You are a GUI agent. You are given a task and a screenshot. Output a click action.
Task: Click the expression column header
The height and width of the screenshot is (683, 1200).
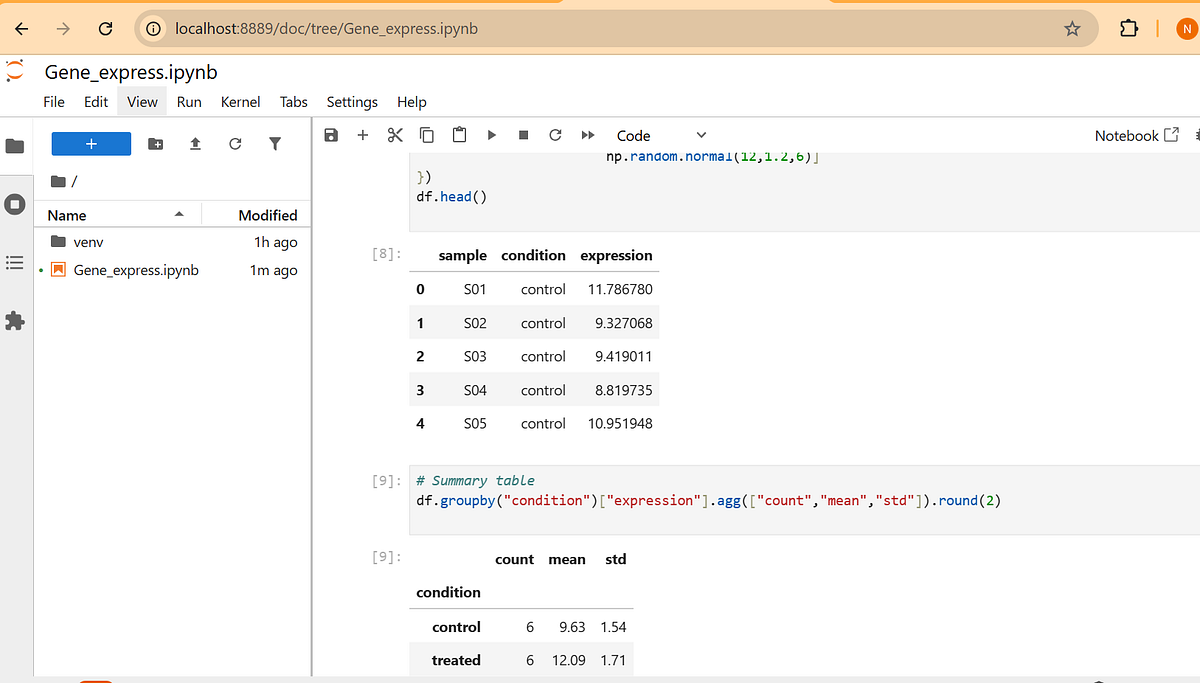click(616, 255)
